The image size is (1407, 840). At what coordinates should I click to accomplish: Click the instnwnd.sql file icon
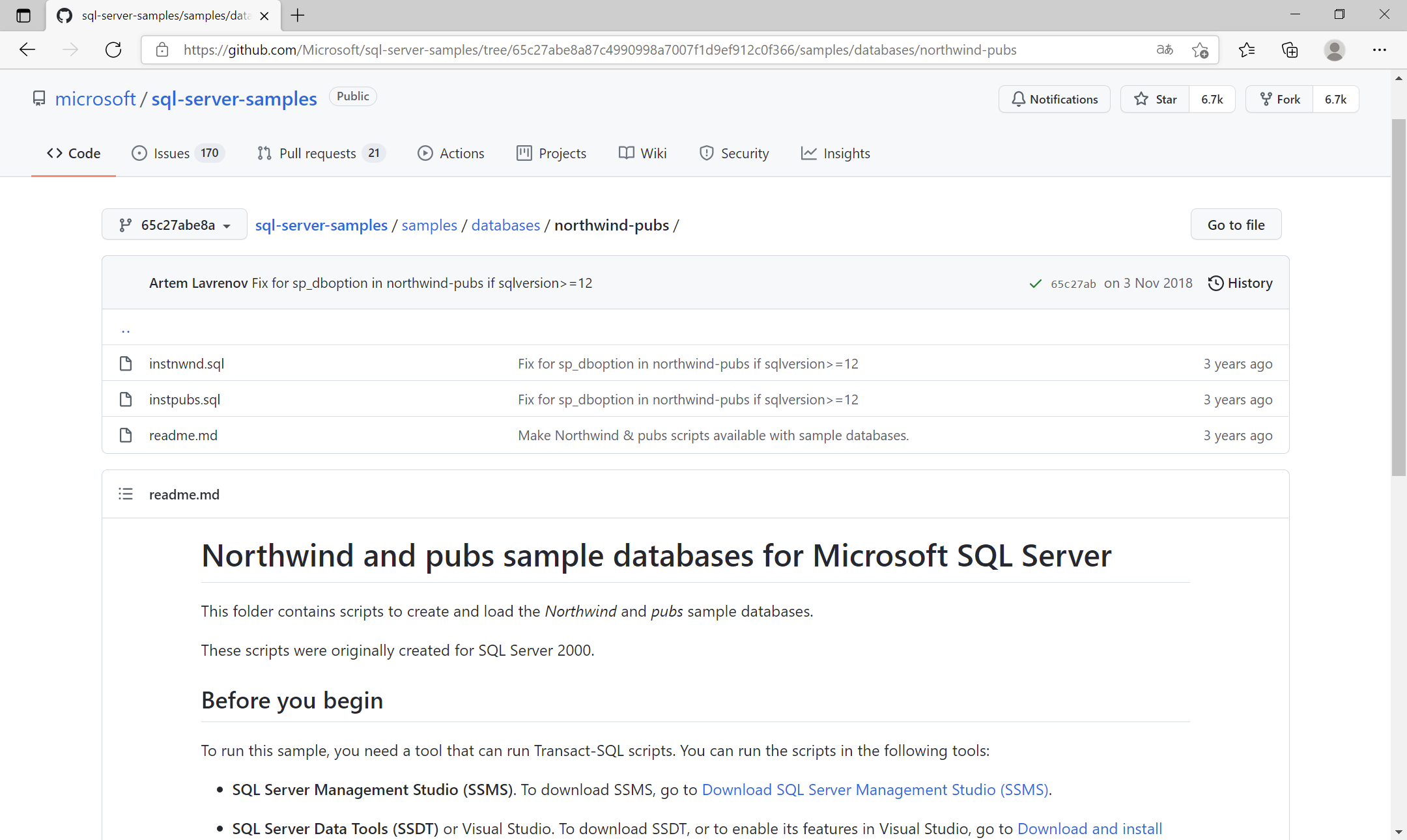(x=126, y=363)
